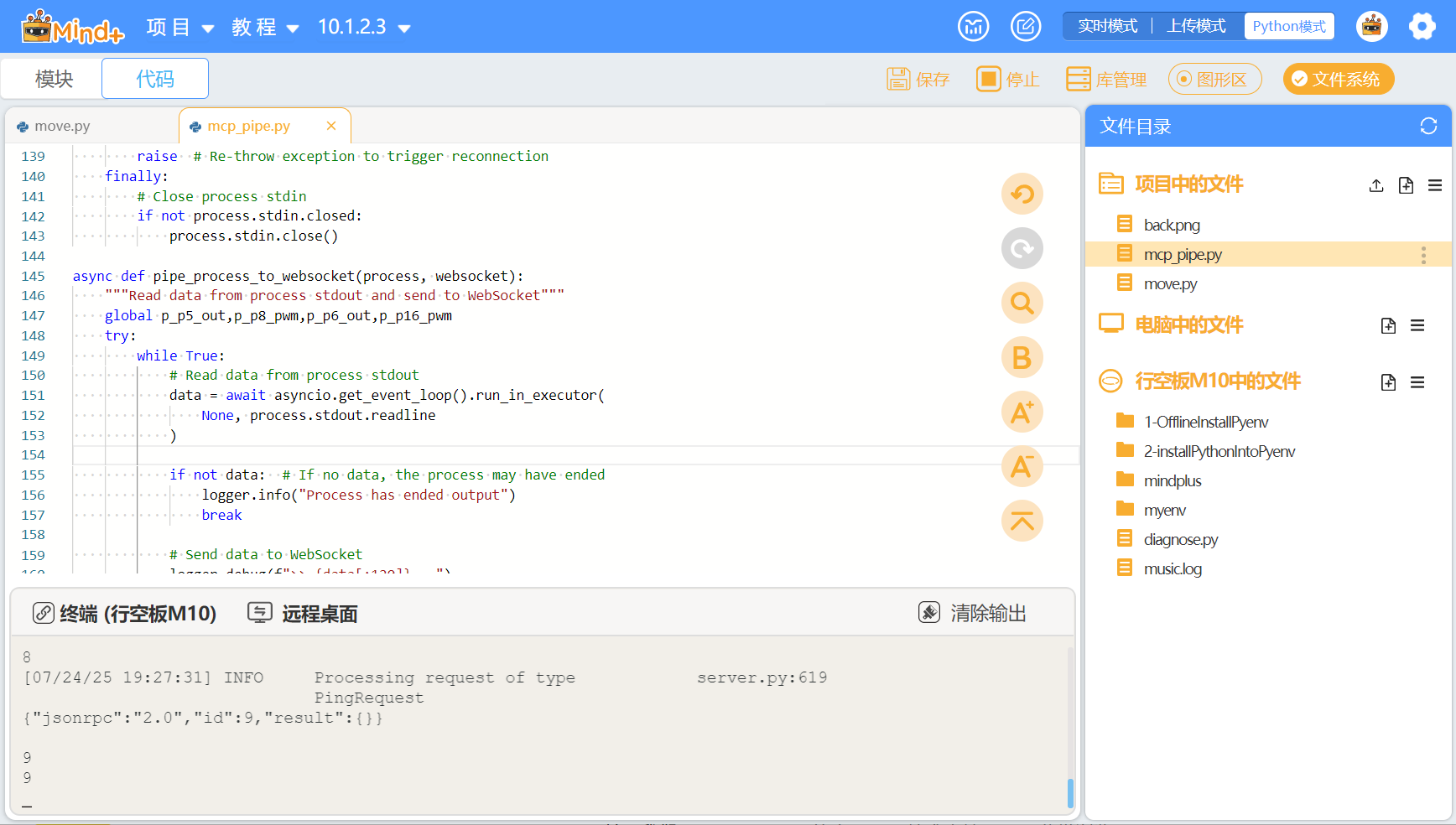Open the 教程 dropdown menu
This screenshot has width=1456, height=825.
coord(265,27)
